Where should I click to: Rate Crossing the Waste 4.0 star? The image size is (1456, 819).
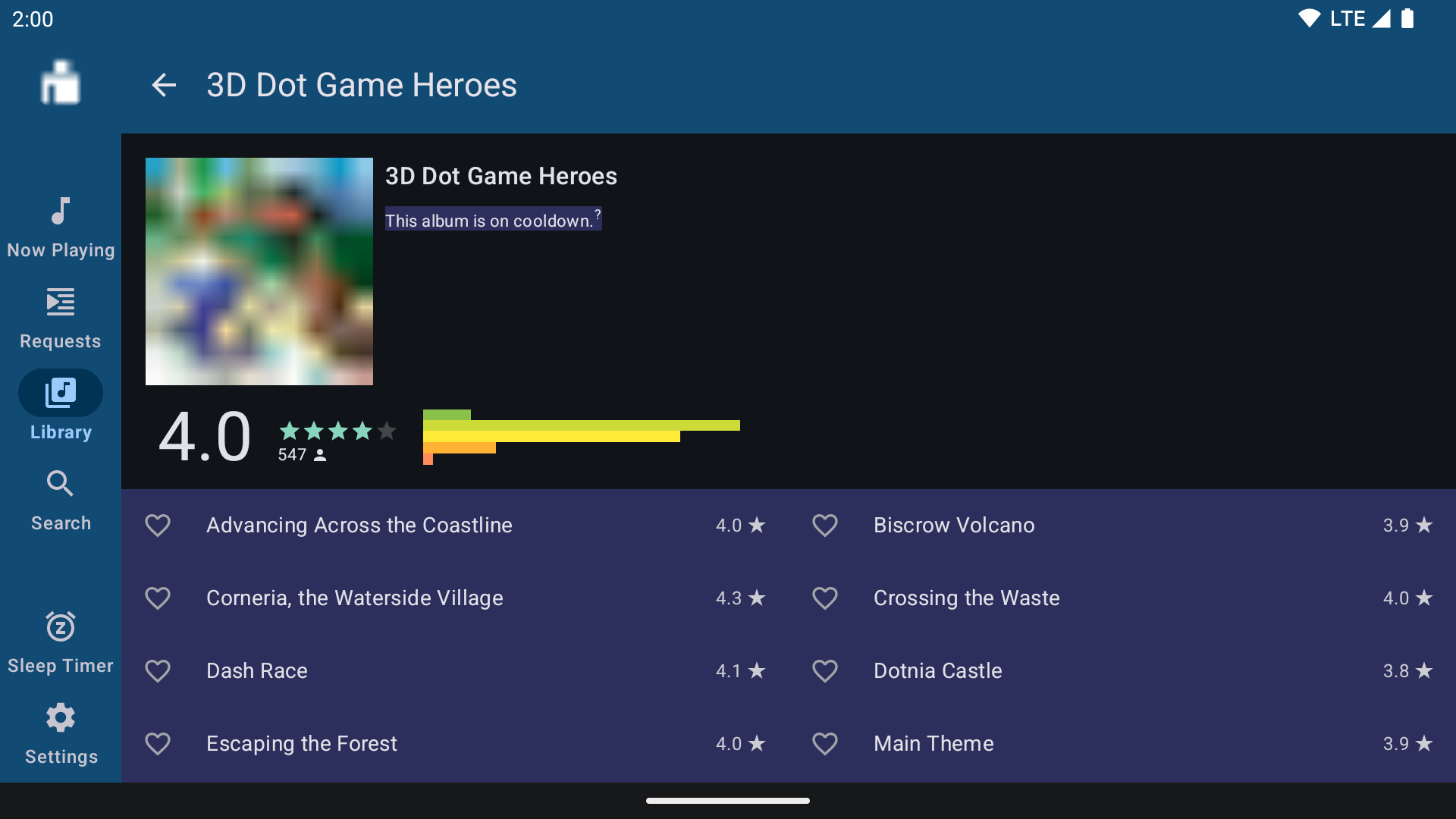[x=1408, y=598]
